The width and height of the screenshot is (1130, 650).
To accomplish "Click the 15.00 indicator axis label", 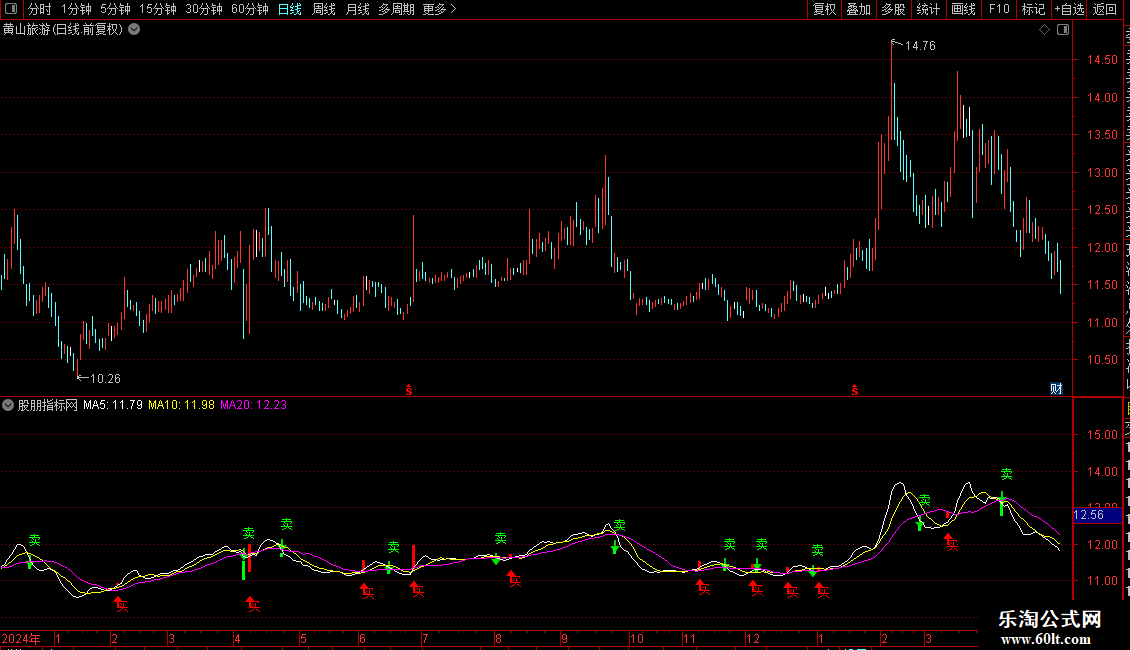I will pyautogui.click(x=1102, y=435).
